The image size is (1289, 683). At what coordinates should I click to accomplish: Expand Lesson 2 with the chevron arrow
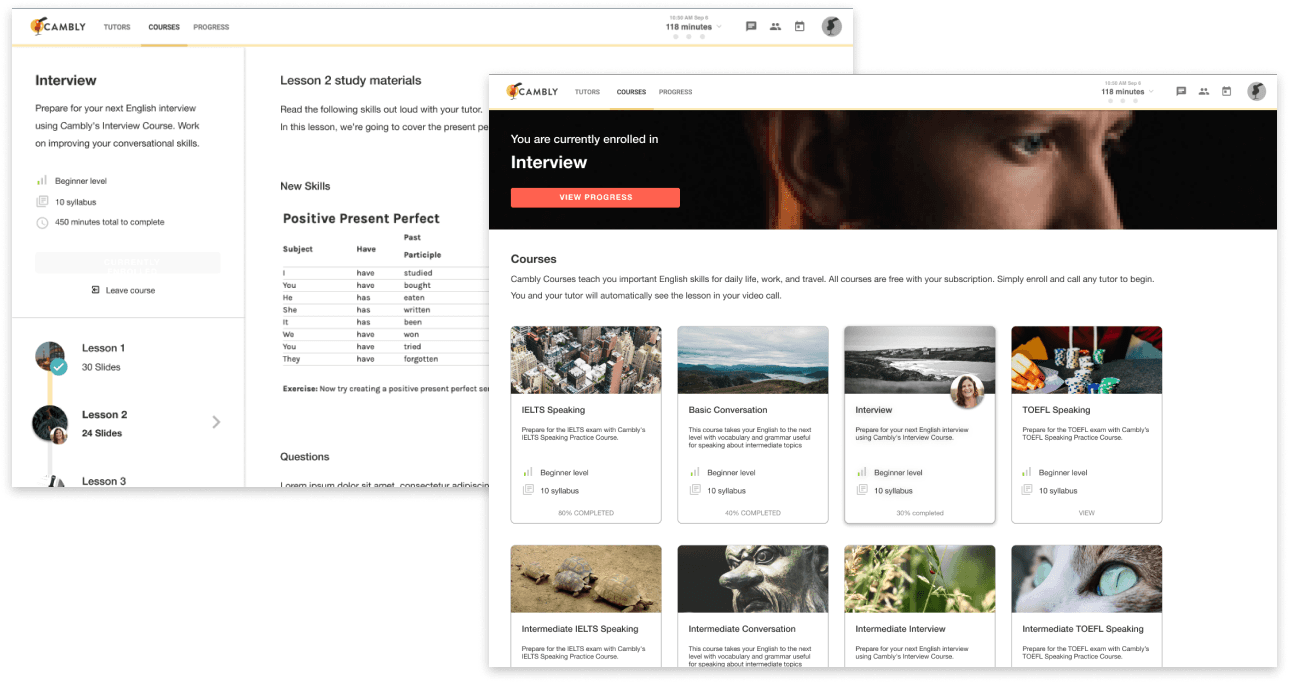tap(216, 422)
